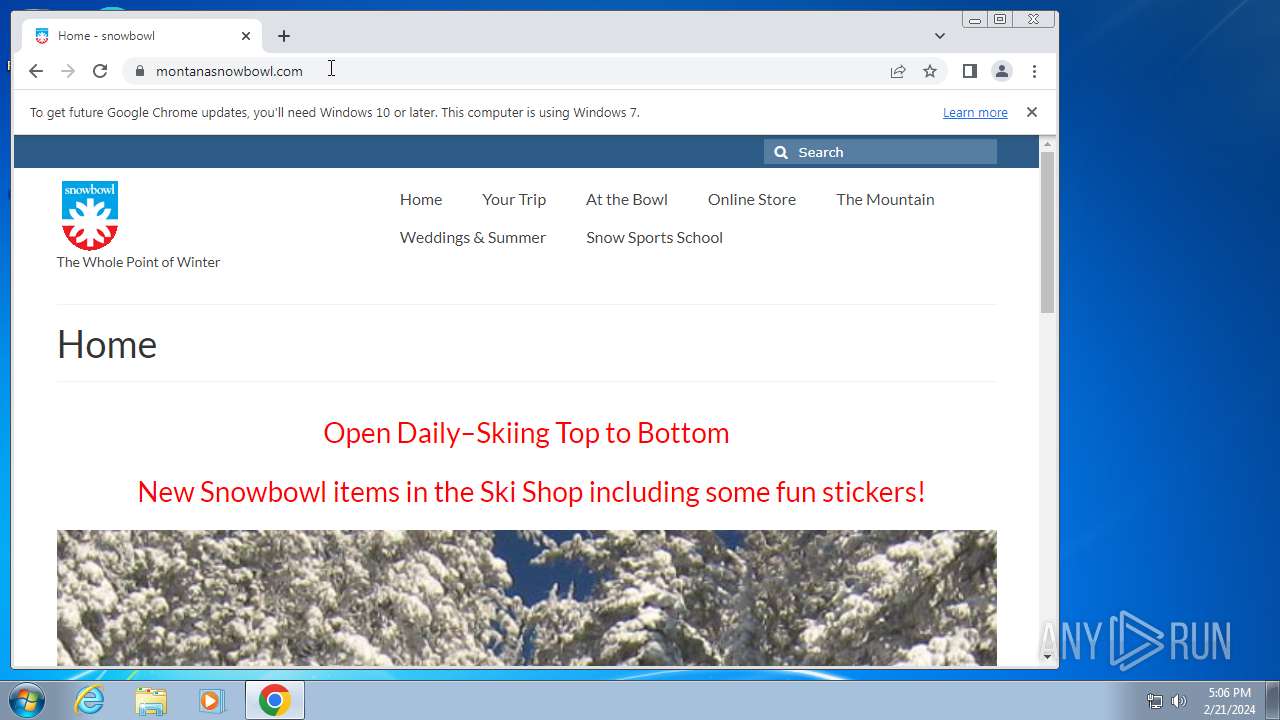Open Chrome's three-dot menu
The height and width of the screenshot is (720, 1280).
[1034, 71]
